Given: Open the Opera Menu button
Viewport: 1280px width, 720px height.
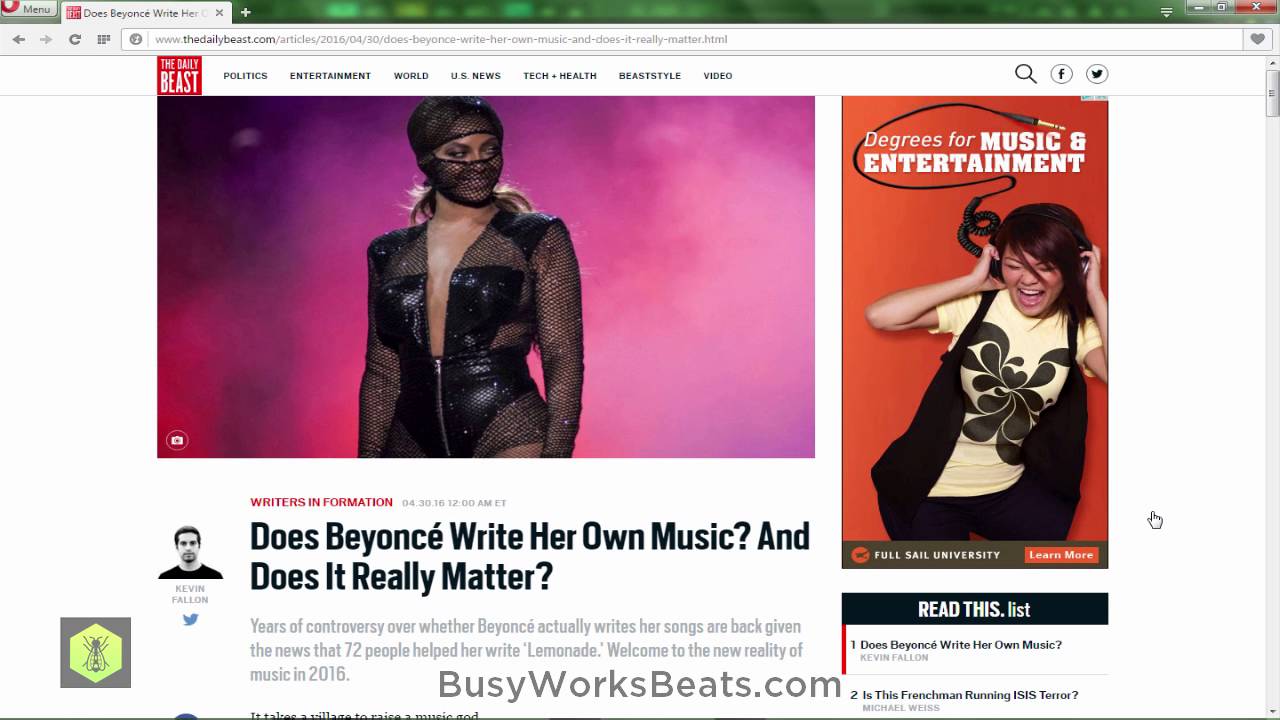Looking at the screenshot, I should pyautogui.click(x=28, y=9).
